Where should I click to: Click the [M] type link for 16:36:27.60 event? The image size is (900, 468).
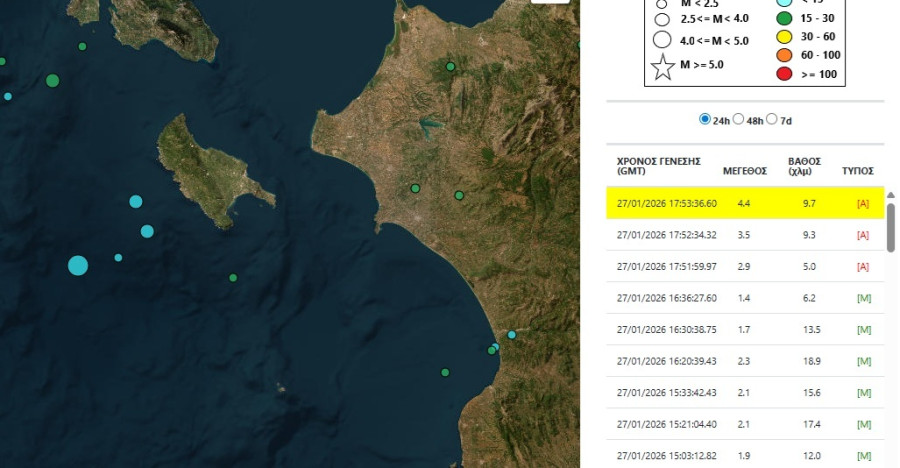point(863,298)
